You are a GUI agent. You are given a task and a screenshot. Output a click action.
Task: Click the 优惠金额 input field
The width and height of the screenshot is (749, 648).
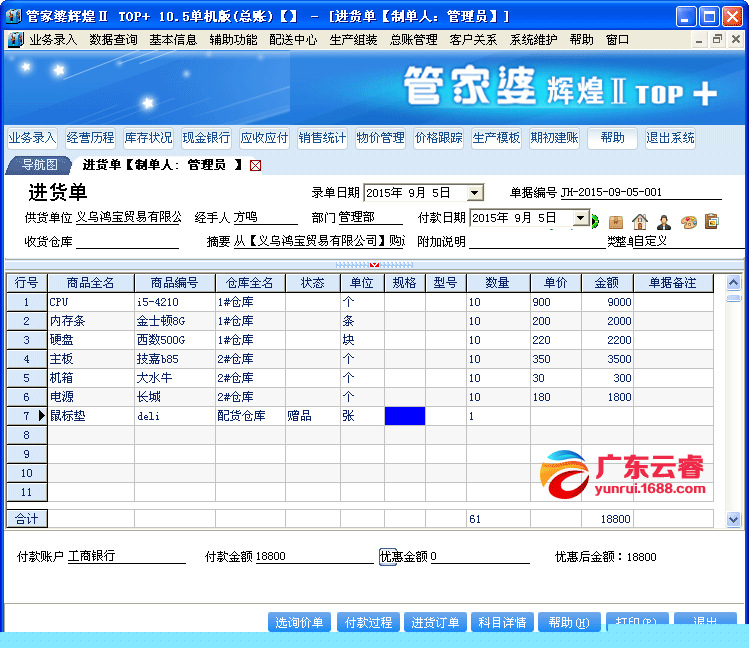480,556
